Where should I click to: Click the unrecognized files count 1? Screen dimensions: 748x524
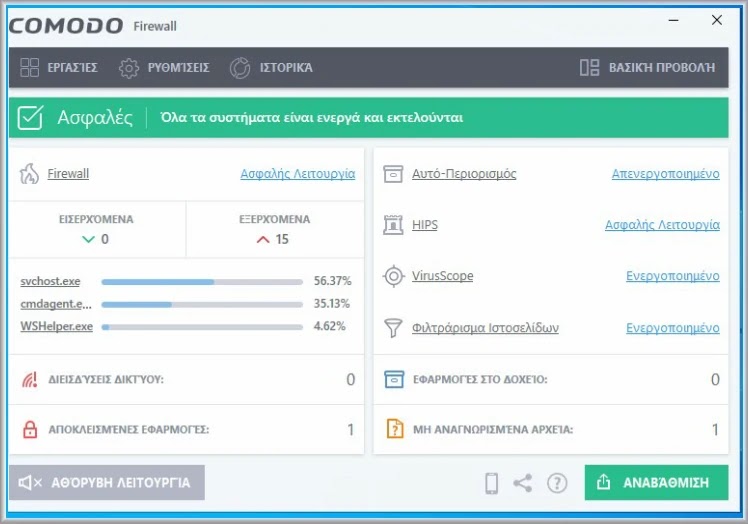(x=715, y=430)
